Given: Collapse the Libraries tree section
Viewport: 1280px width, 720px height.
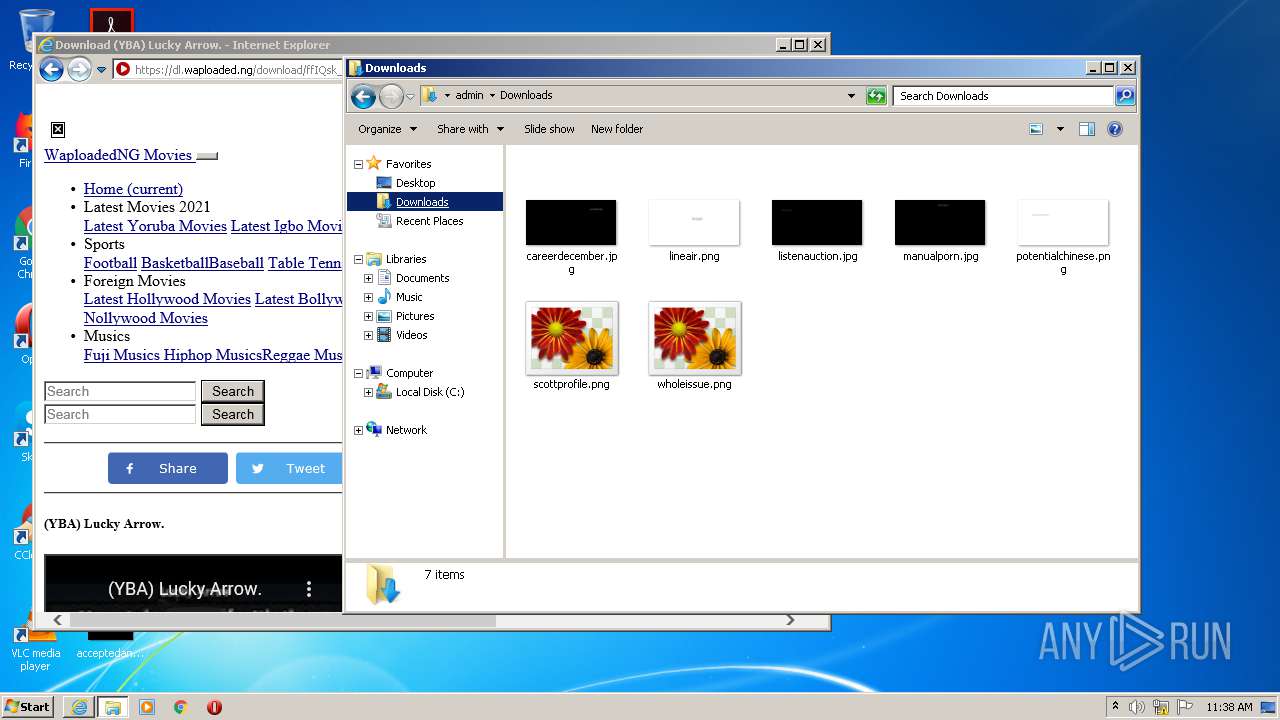Looking at the screenshot, I should click(358, 259).
